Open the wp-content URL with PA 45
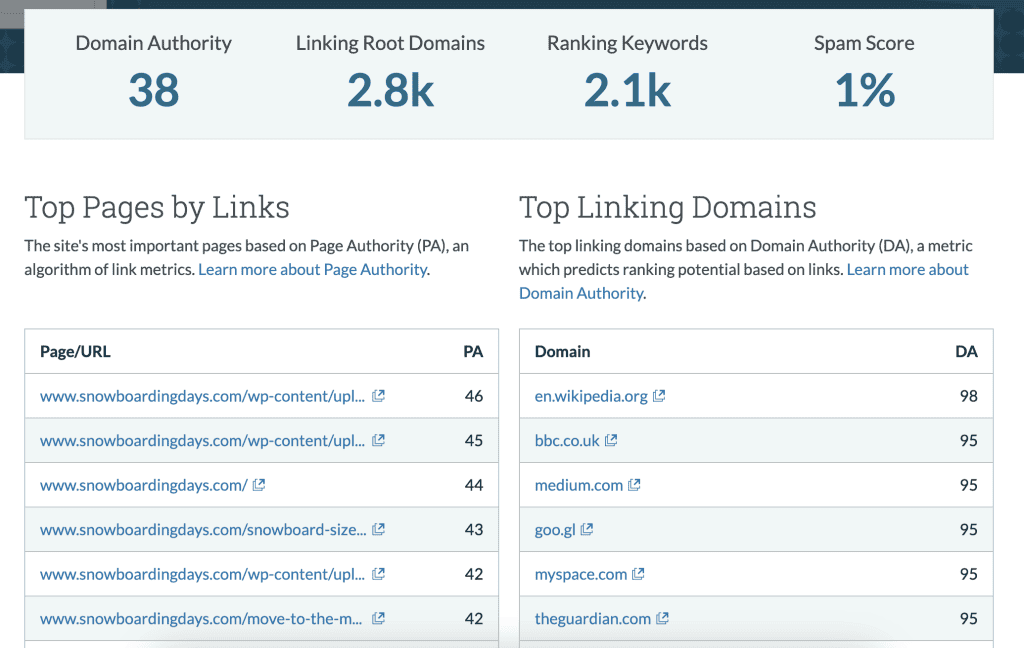The width and height of the screenshot is (1024, 648). pyautogui.click(x=202, y=441)
